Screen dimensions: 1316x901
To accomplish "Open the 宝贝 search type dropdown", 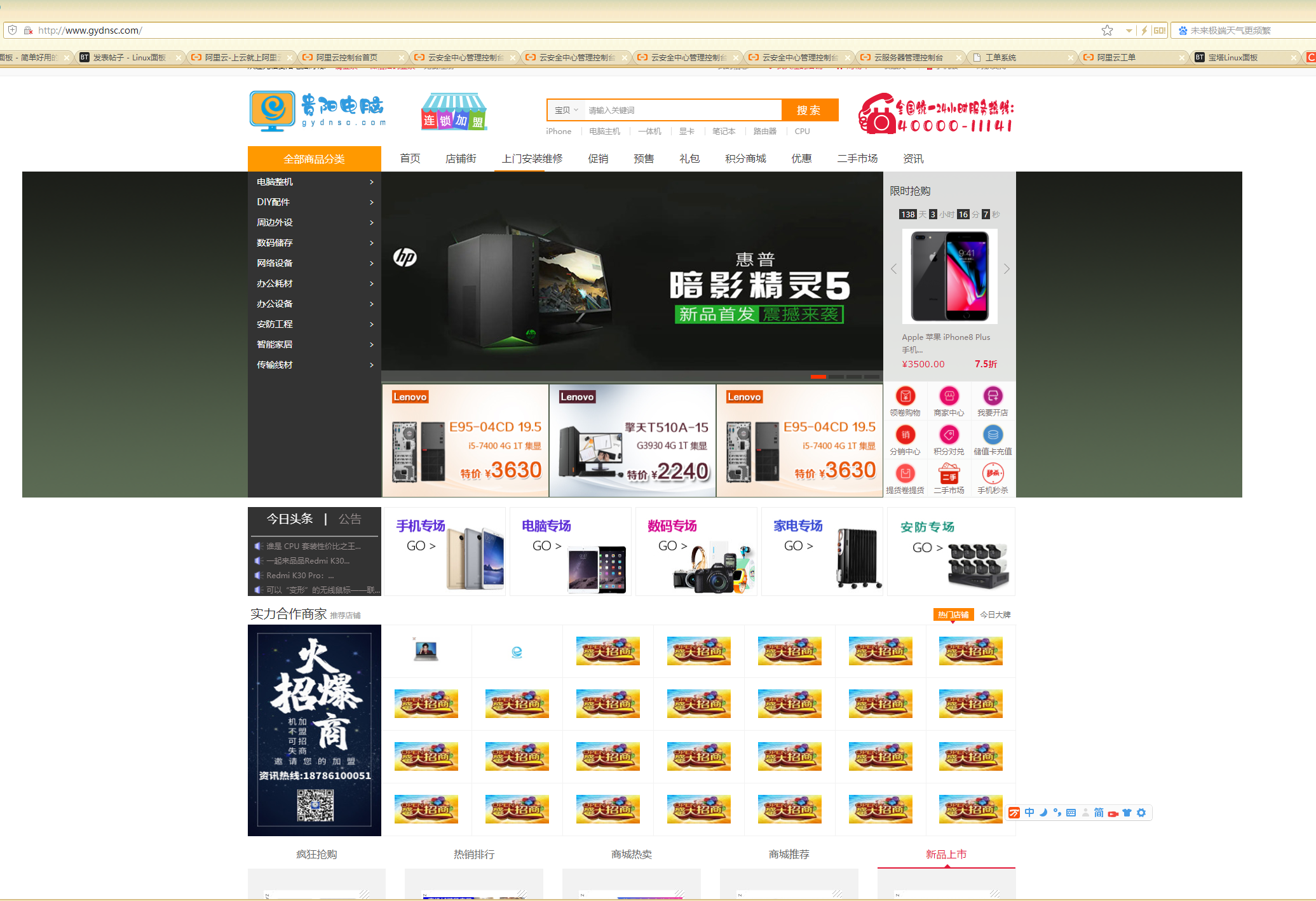I will 566,110.
